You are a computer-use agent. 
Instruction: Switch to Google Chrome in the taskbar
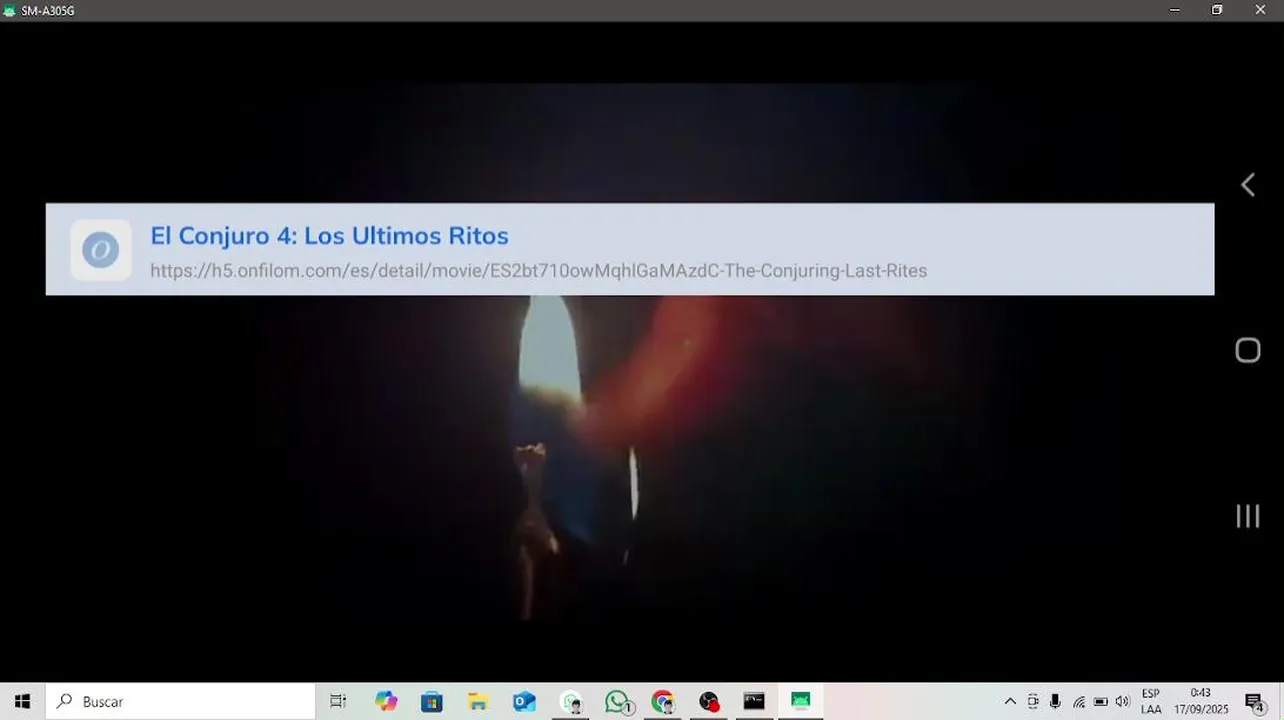[x=663, y=702]
